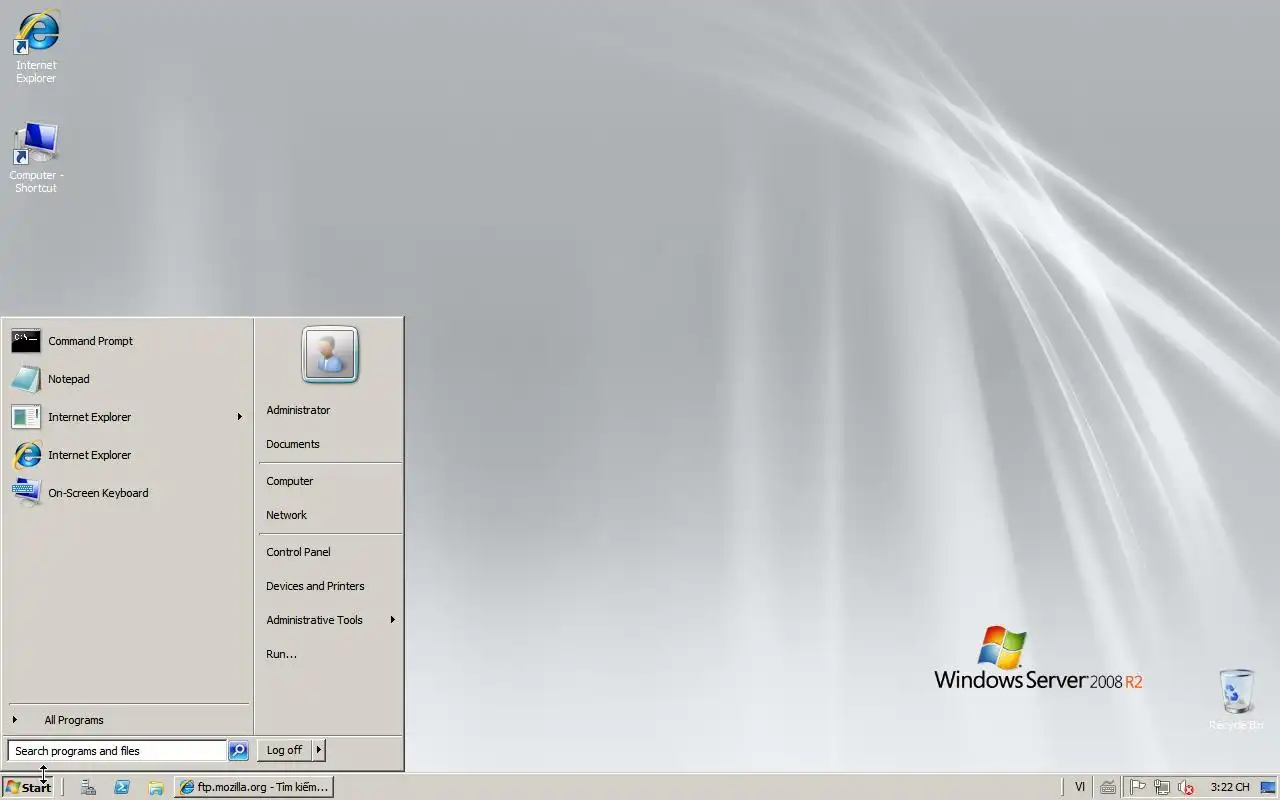Click the Start button on the taskbar
Screen dimensions: 1280x800
[28, 787]
